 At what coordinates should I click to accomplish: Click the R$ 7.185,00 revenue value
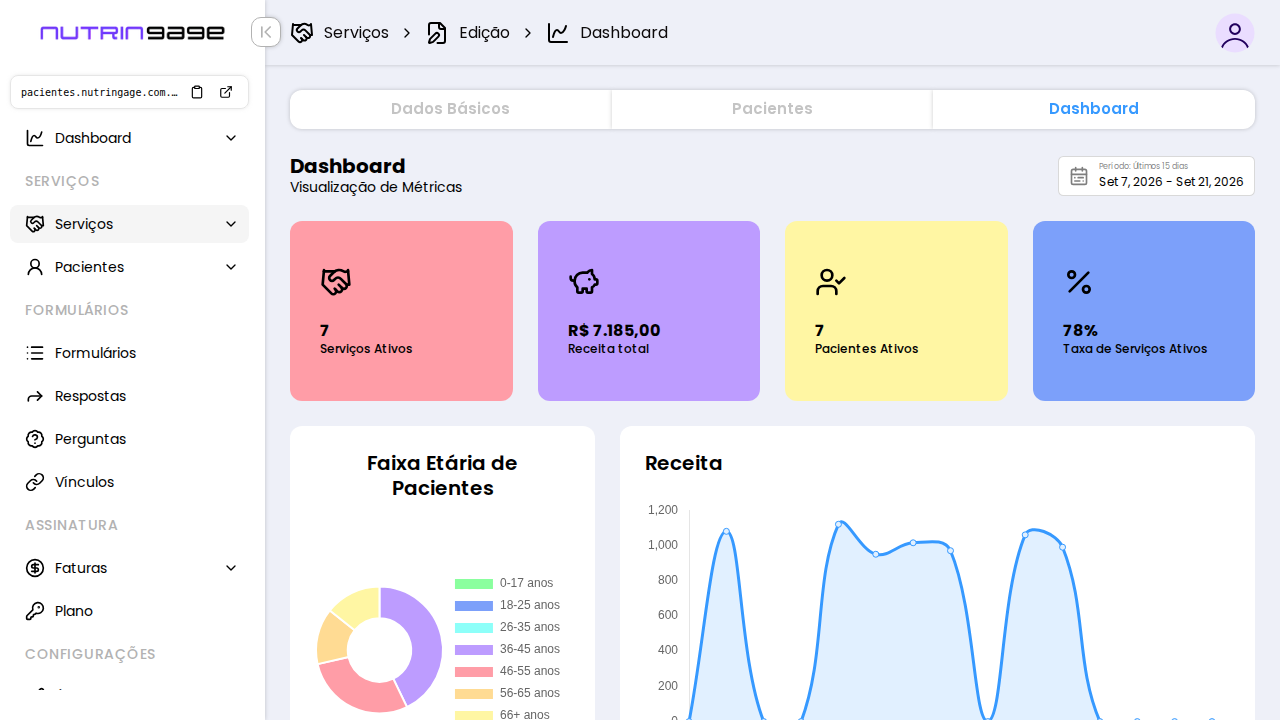(614, 330)
